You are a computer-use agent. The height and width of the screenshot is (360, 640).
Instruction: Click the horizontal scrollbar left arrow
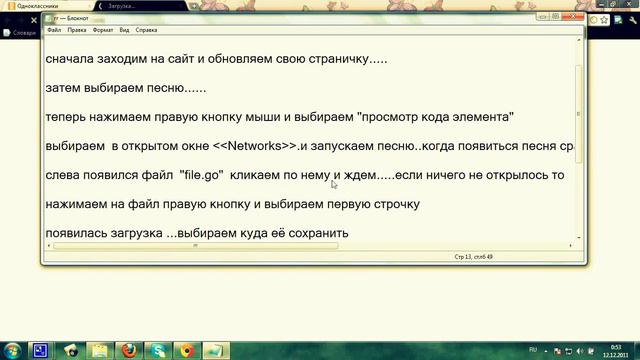pos(49,246)
